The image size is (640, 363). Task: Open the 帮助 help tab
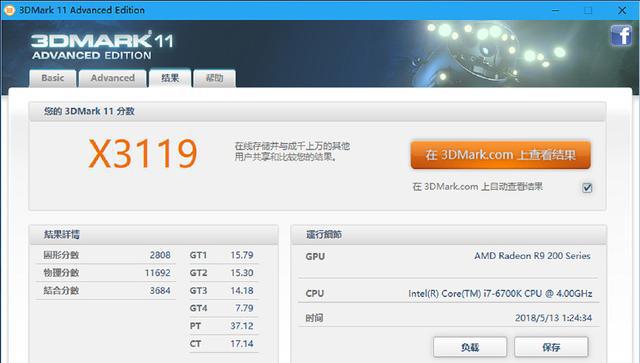214,78
